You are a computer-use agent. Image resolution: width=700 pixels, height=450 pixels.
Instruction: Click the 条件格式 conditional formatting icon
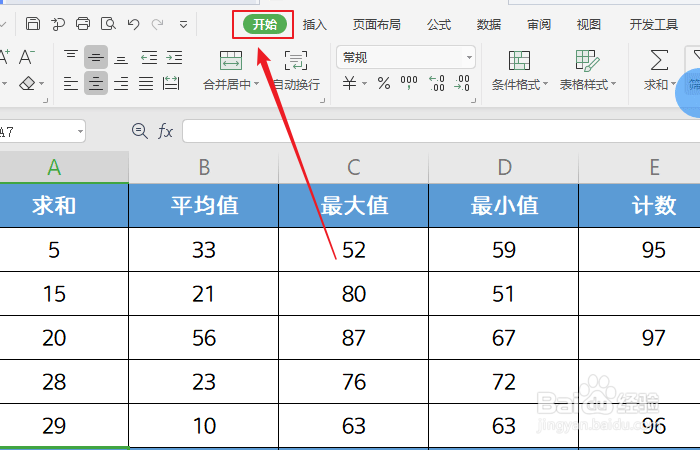click(519, 60)
